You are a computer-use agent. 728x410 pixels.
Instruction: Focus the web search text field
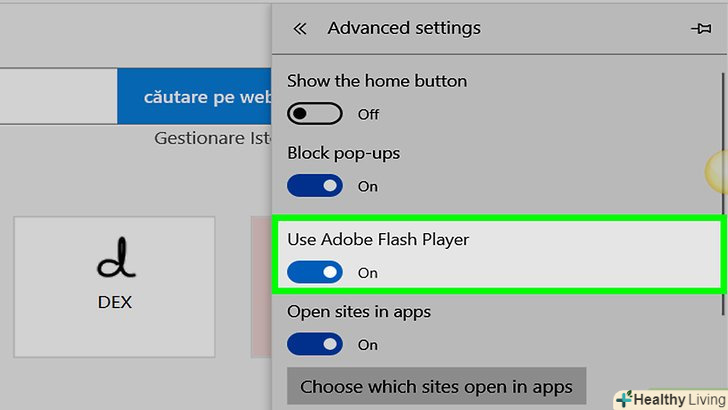coord(58,96)
